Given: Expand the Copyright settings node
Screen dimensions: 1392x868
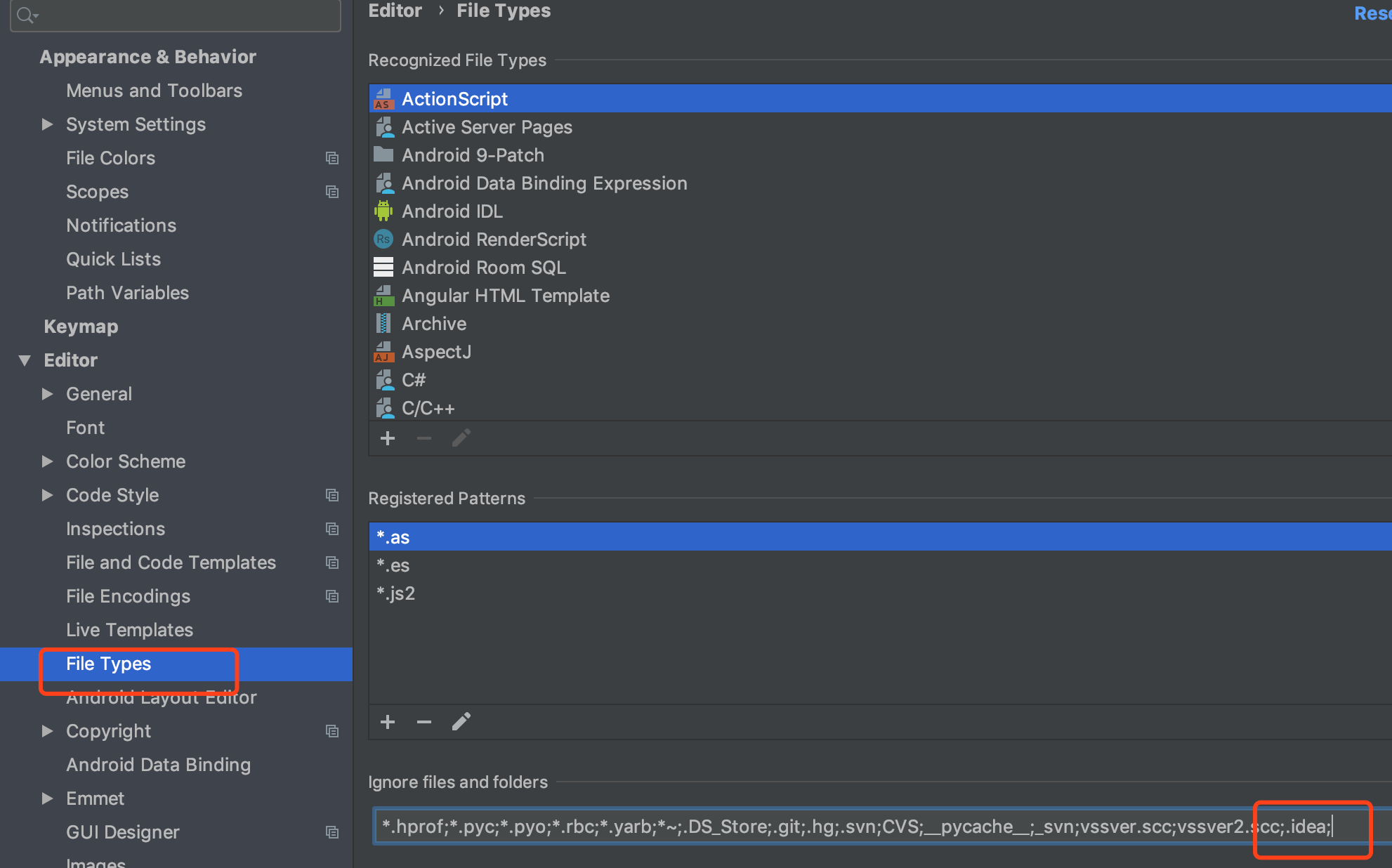Looking at the screenshot, I should click(48, 731).
